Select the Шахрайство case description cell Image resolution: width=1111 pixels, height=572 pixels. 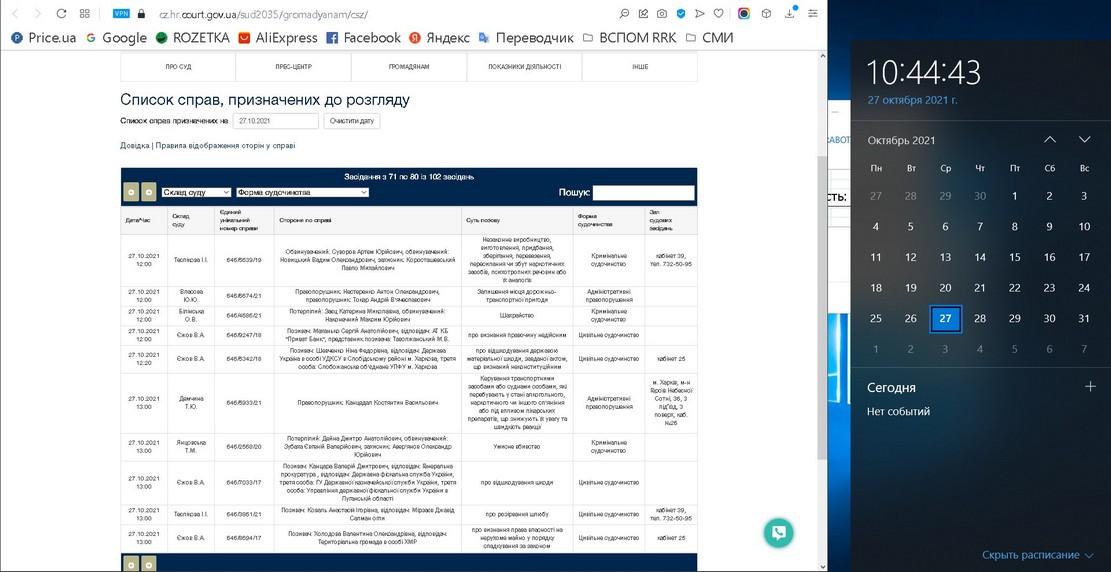(x=517, y=315)
